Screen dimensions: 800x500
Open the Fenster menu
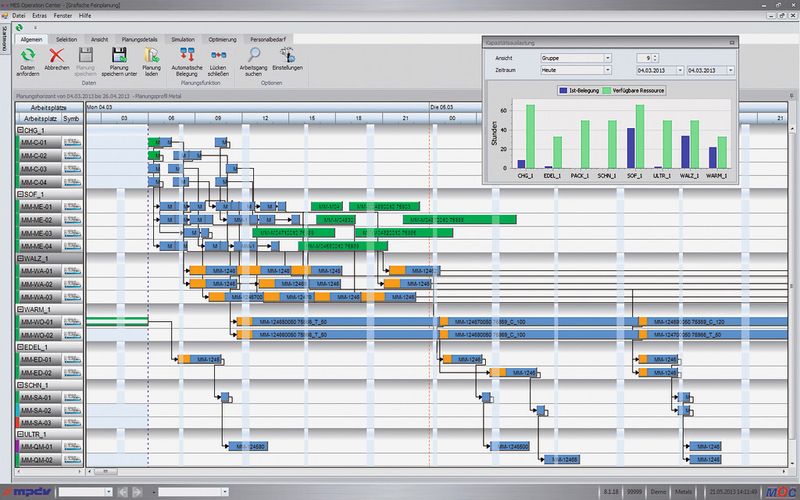point(63,16)
